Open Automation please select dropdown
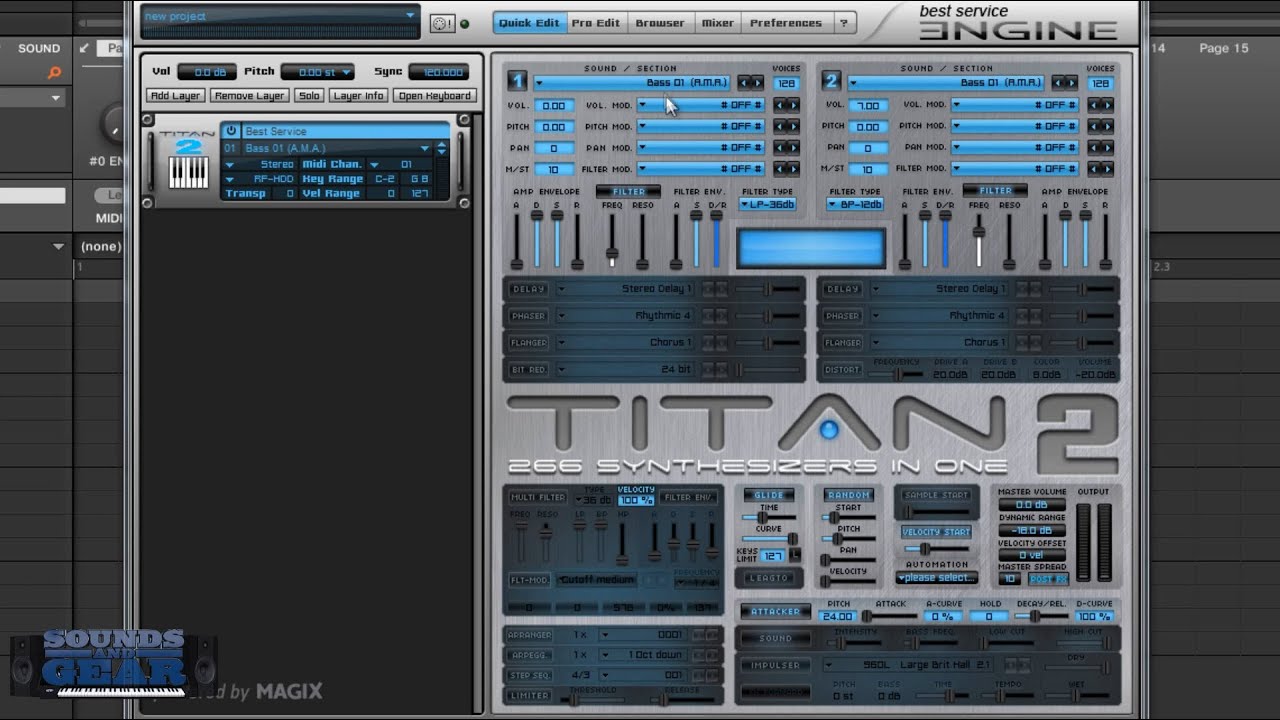This screenshot has width=1280, height=720. click(936, 578)
